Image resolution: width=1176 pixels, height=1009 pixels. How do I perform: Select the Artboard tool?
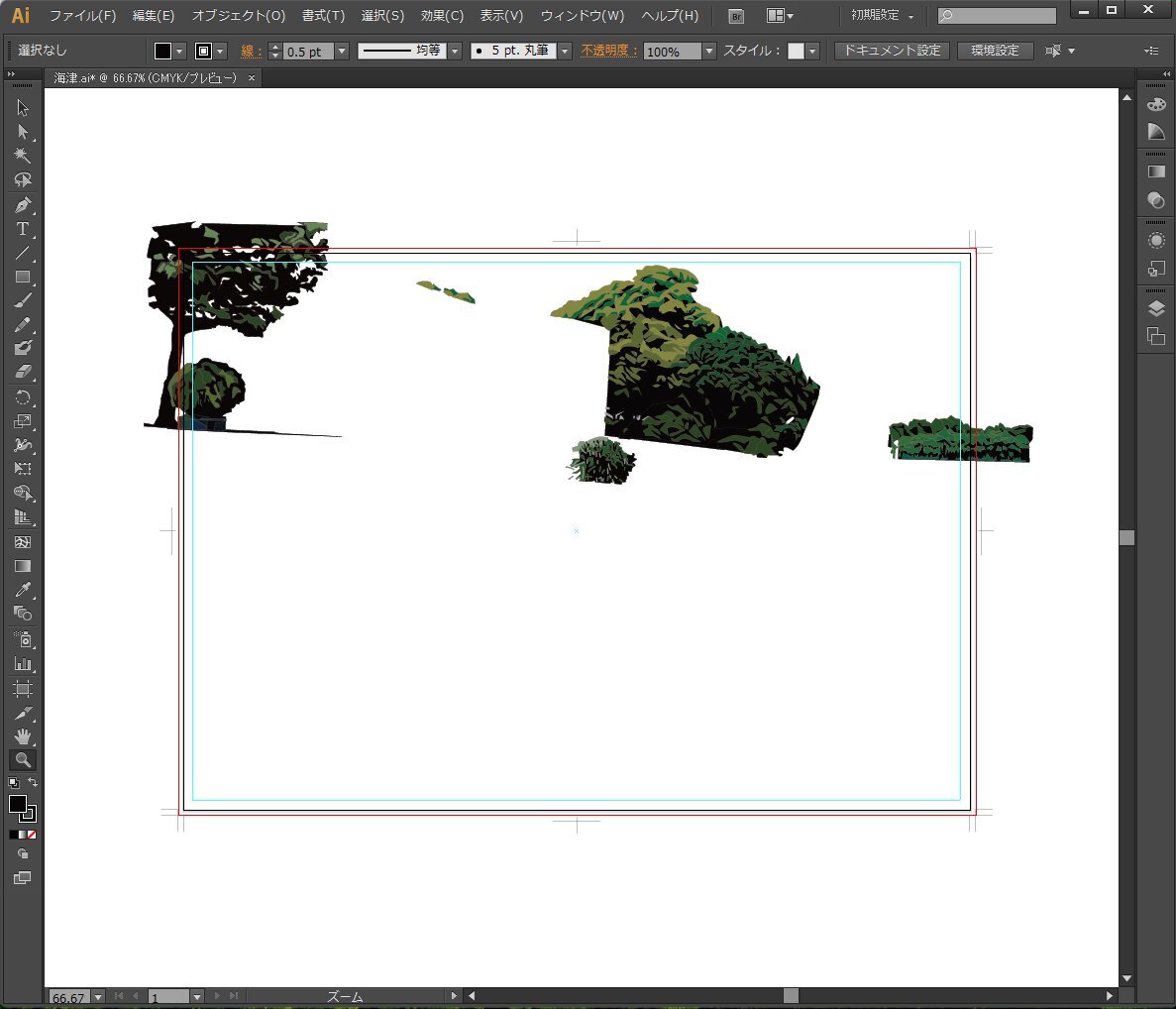click(x=23, y=689)
